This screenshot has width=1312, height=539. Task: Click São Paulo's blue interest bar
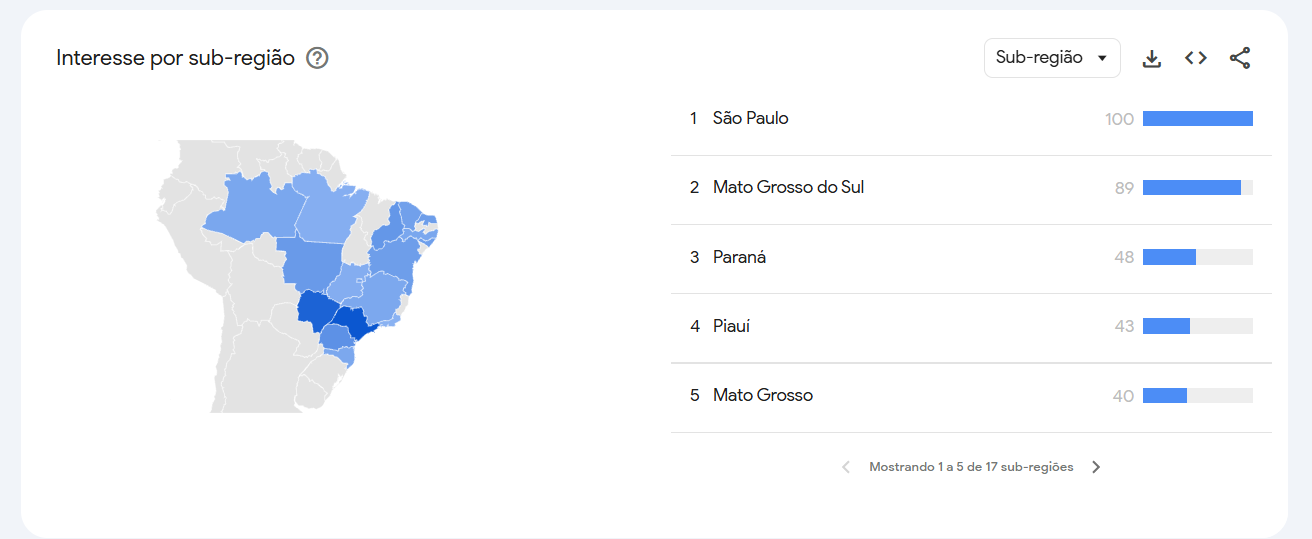tap(1197, 119)
